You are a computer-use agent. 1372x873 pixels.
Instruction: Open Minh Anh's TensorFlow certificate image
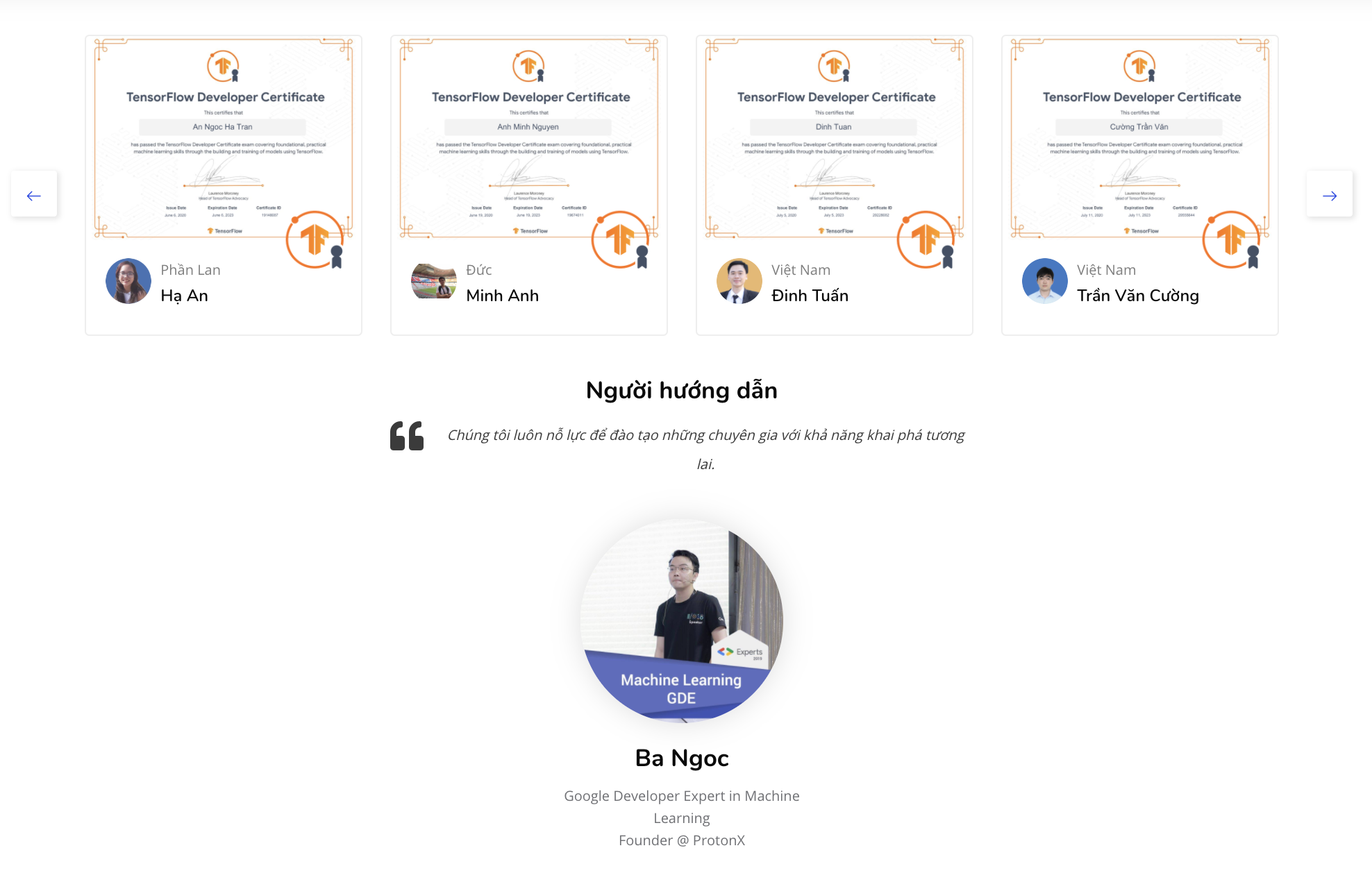tap(529, 137)
